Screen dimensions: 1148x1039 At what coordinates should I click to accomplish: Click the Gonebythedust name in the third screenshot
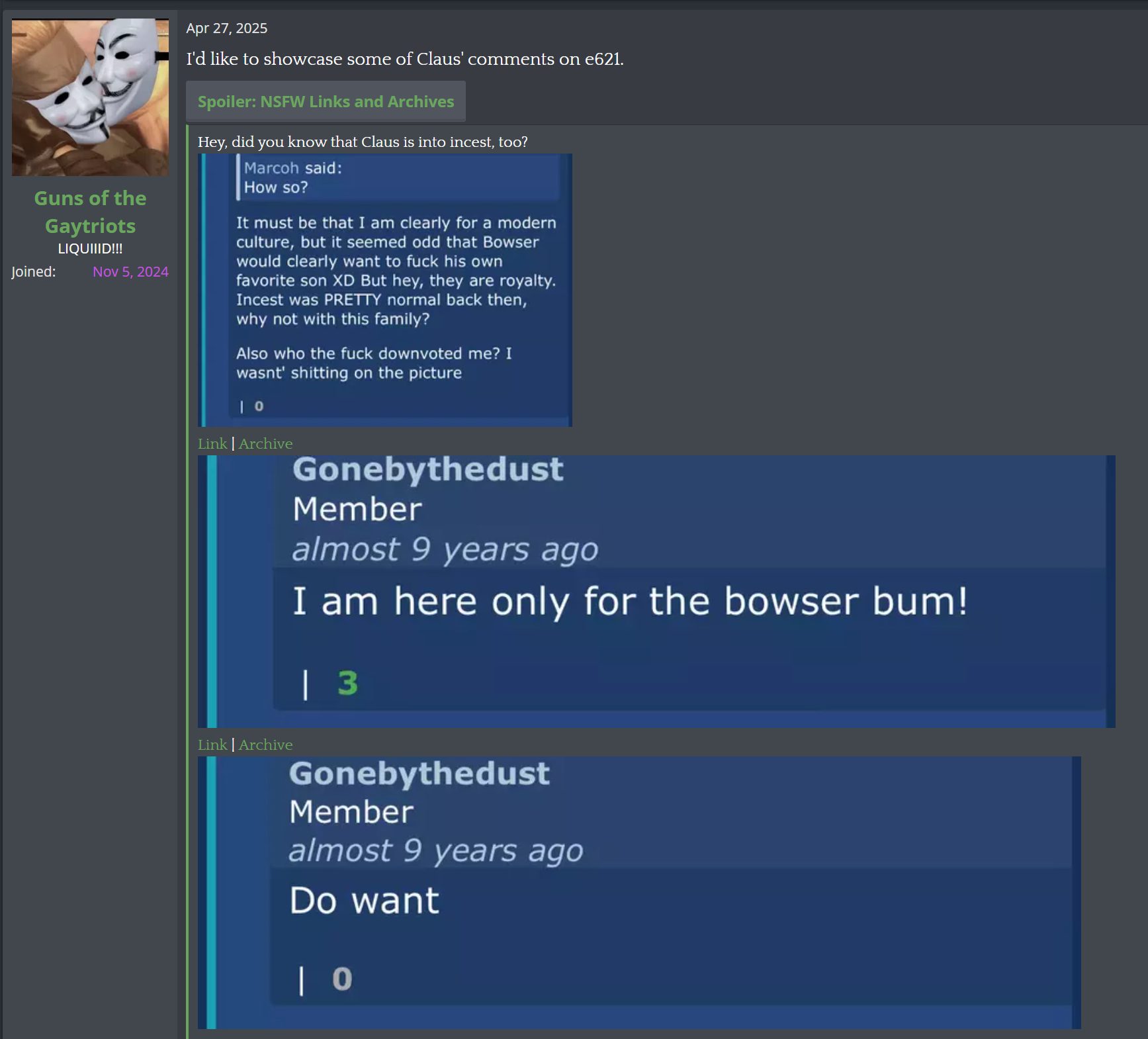(419, 774)
